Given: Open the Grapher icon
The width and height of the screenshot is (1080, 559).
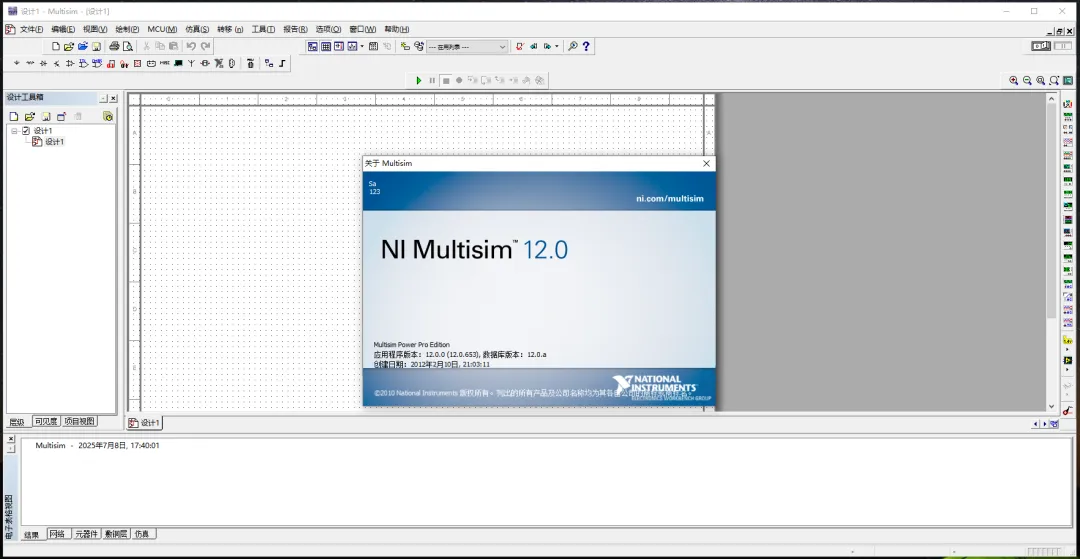Looking at the screenshot, I should click(352, 46).
